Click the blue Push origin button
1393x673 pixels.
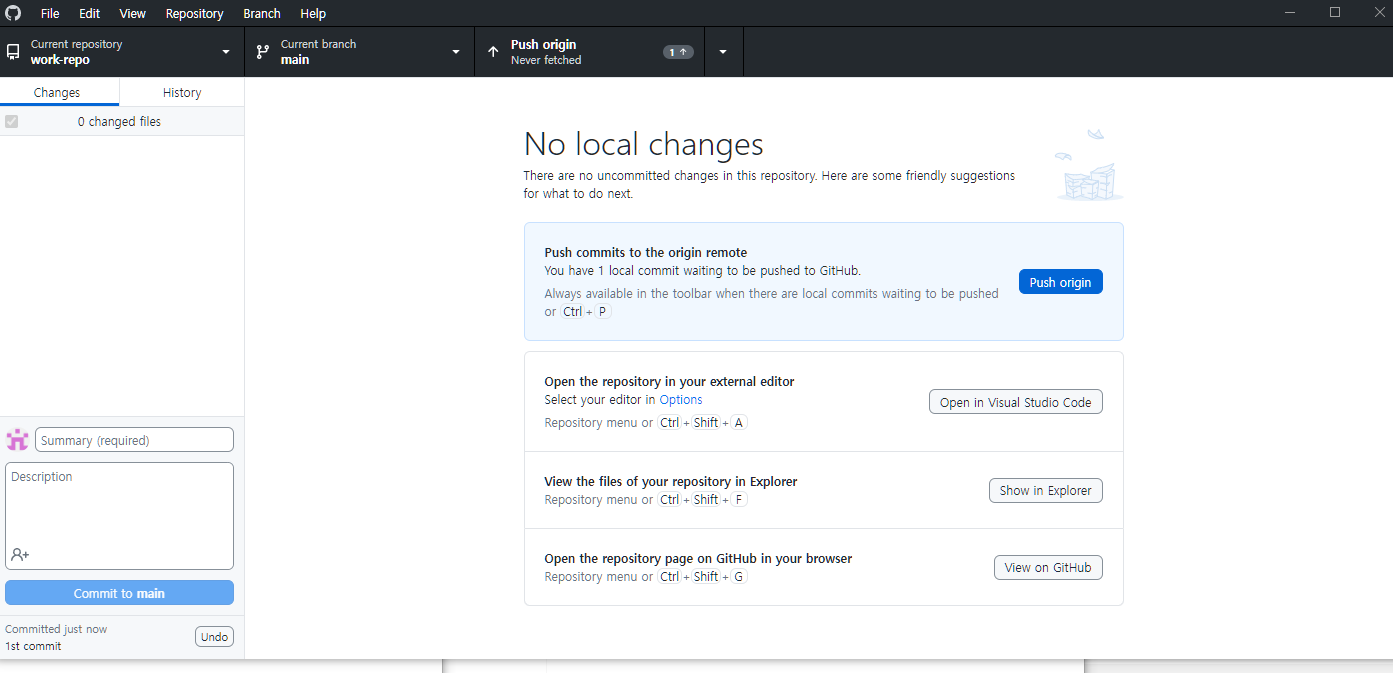[1060, 282]
